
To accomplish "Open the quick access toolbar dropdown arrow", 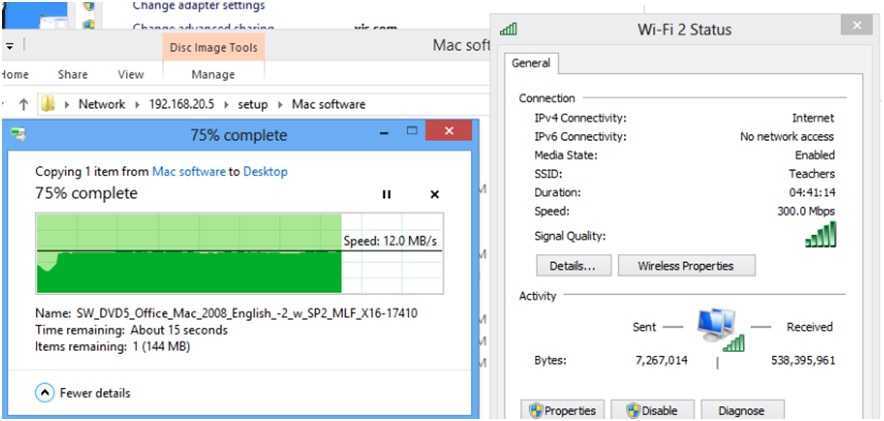I will pyautogui.click(x=10, y=47).
